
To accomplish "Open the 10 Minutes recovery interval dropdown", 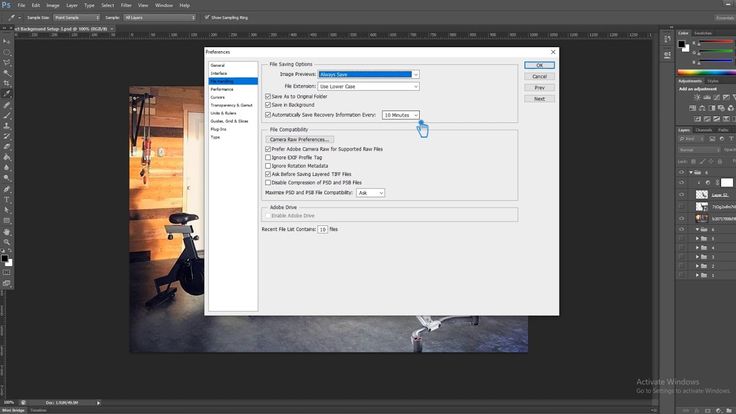I will click(401, 115).
